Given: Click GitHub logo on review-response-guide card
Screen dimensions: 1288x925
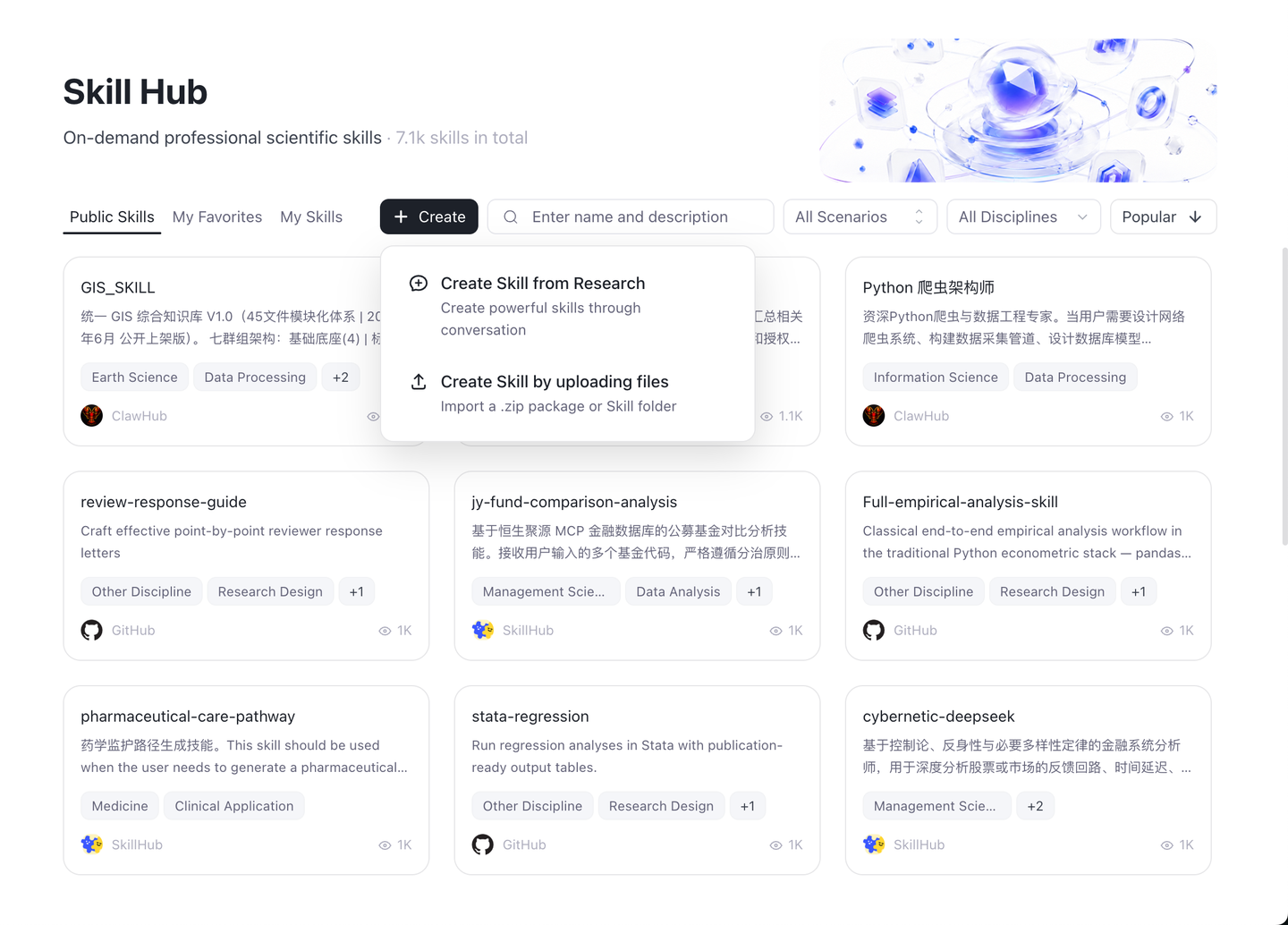Looking at the screenshot, I should 91,631.
